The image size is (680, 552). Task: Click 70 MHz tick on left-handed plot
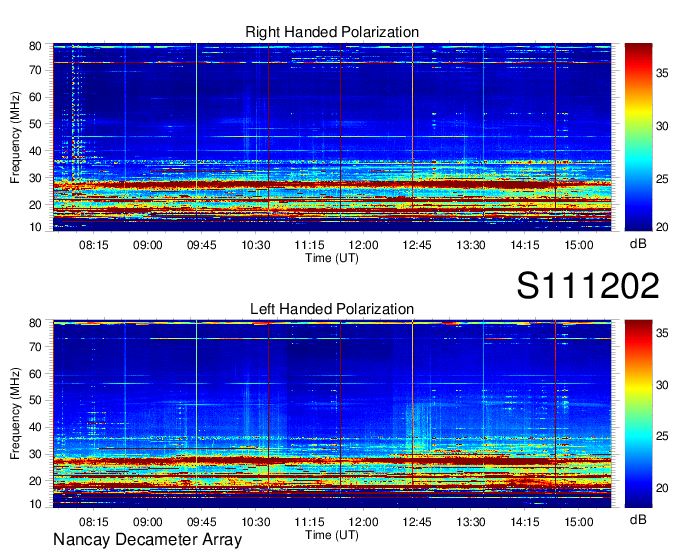click(35, 347)
